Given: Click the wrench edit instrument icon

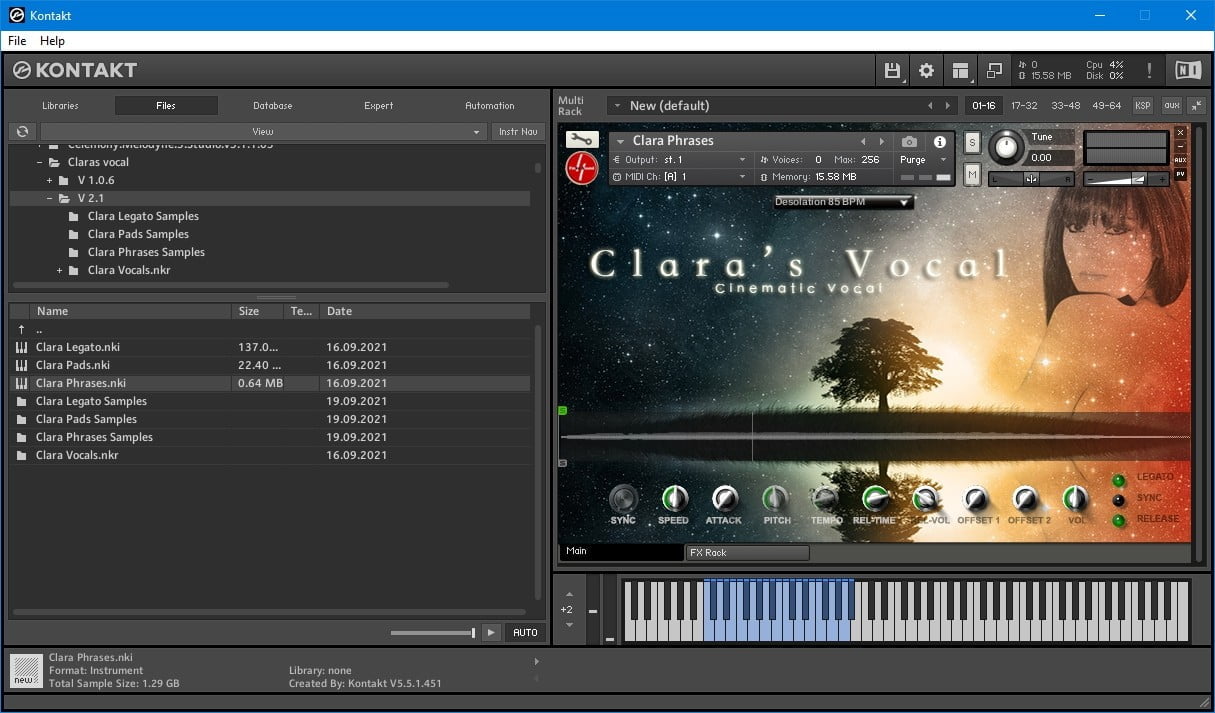Looking at the screenshot, I should coord(581,140).
